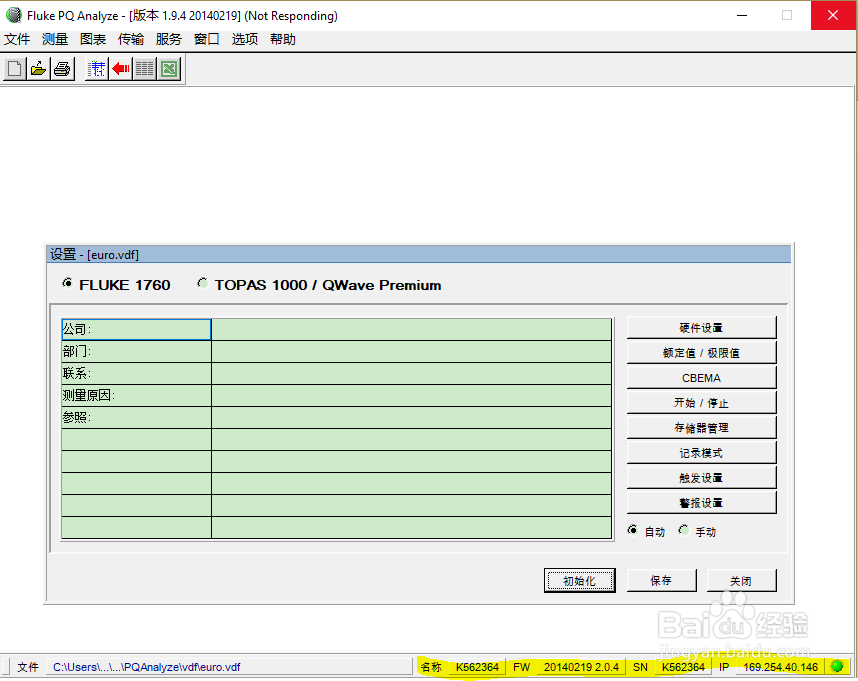Click the 触发设置 button
This screenshot has width=858, height=681.
[702, 478]
